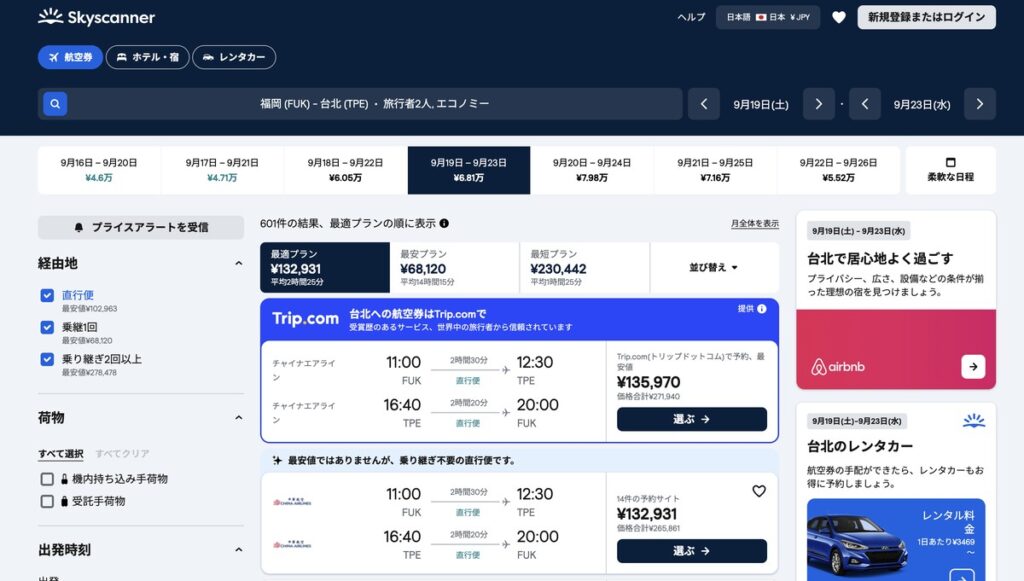The height and width of the screenshot is (581, 1024).
Task: Click 新規登録またはログイン button
Action: tap(927, 17)
